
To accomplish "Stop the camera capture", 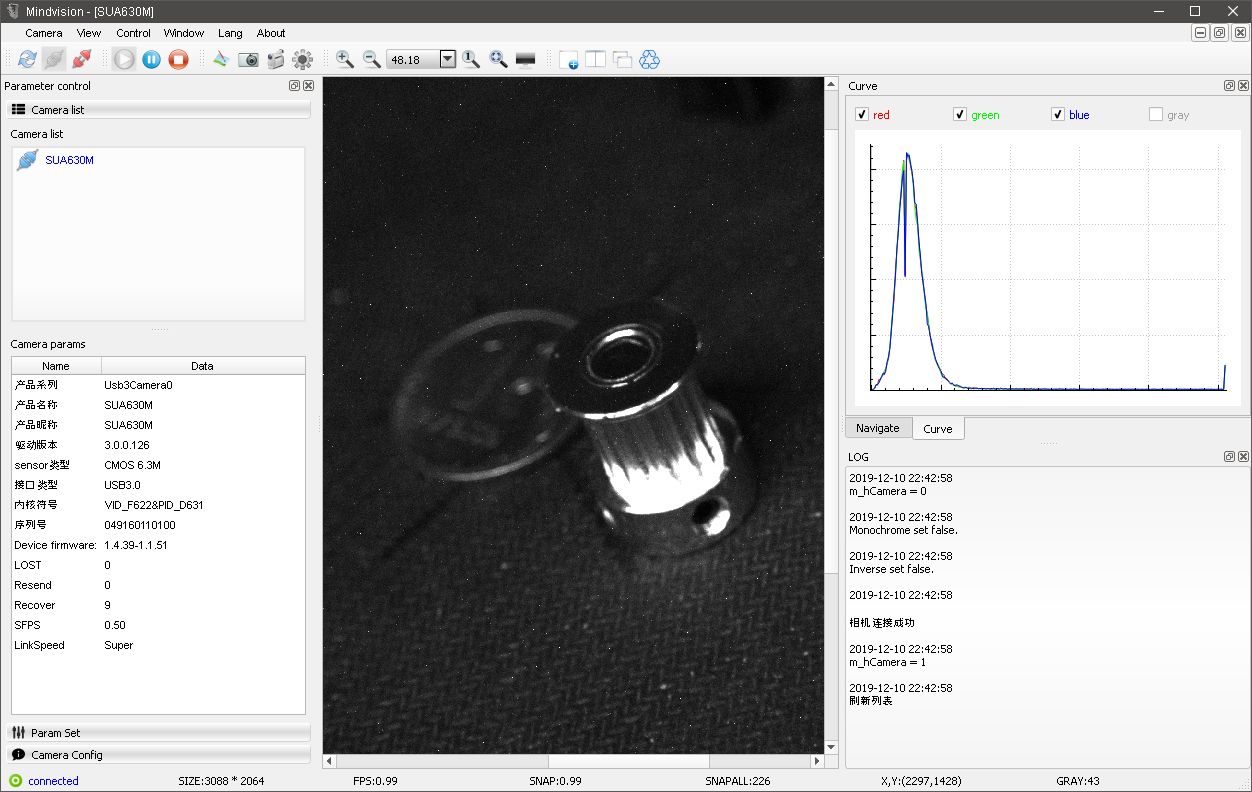I will click(178, 60).
